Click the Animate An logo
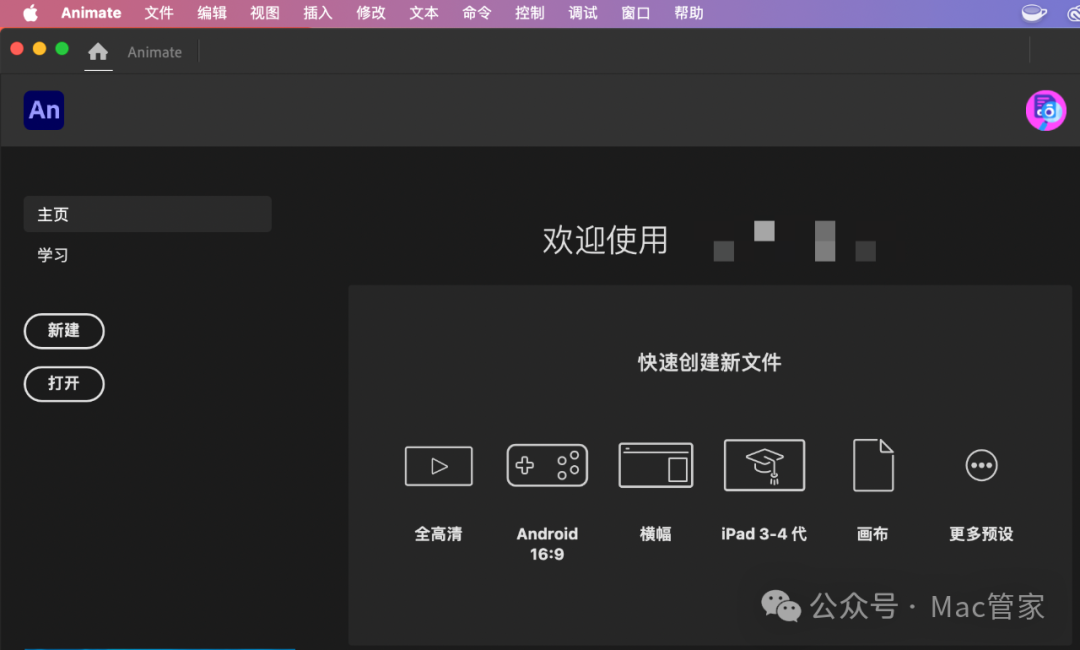The height and width of the screenshot is (650, 1080). [x=44, y=110]
